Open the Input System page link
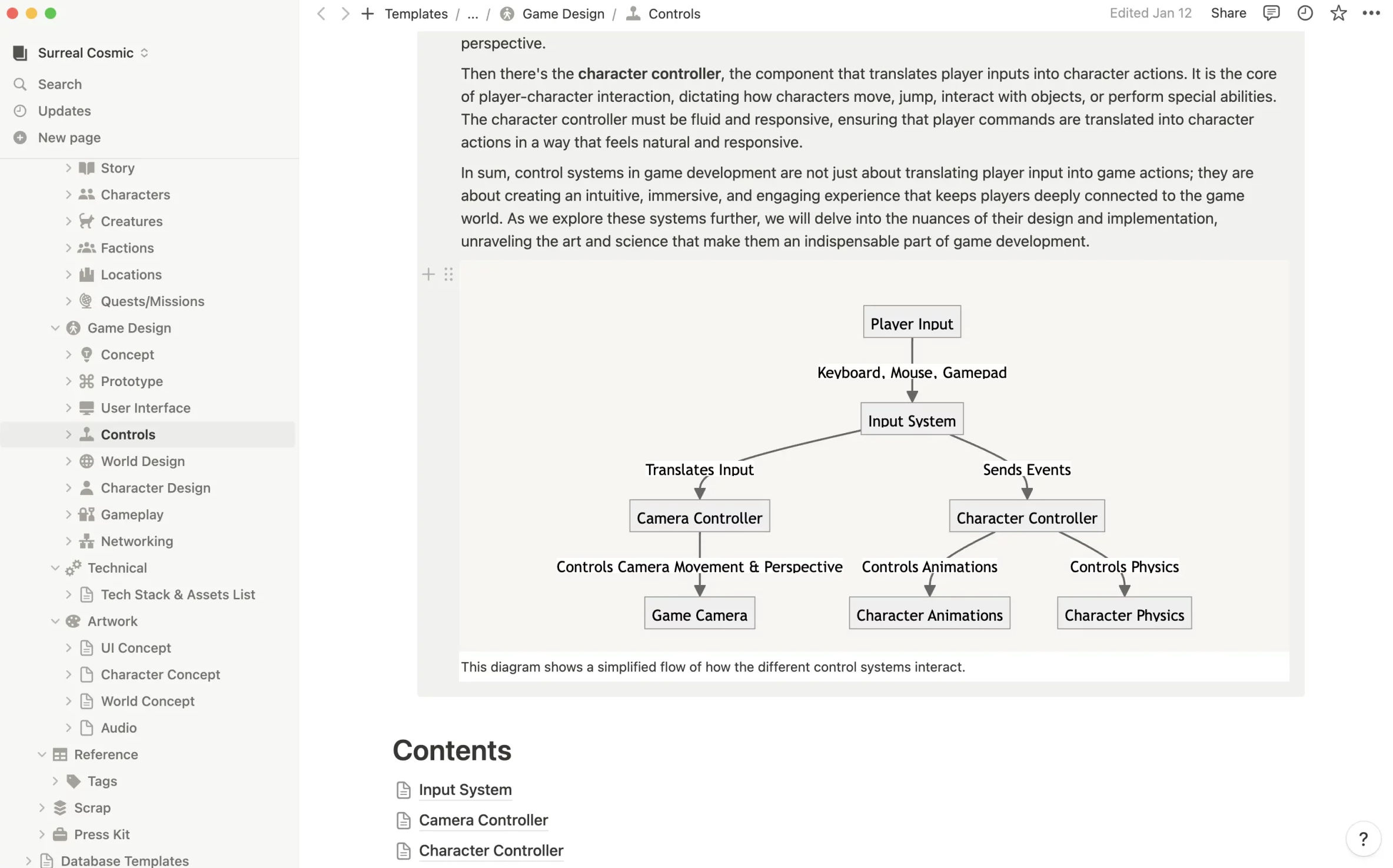Screen dimensions: 1393x868 (x=465, y=790)
